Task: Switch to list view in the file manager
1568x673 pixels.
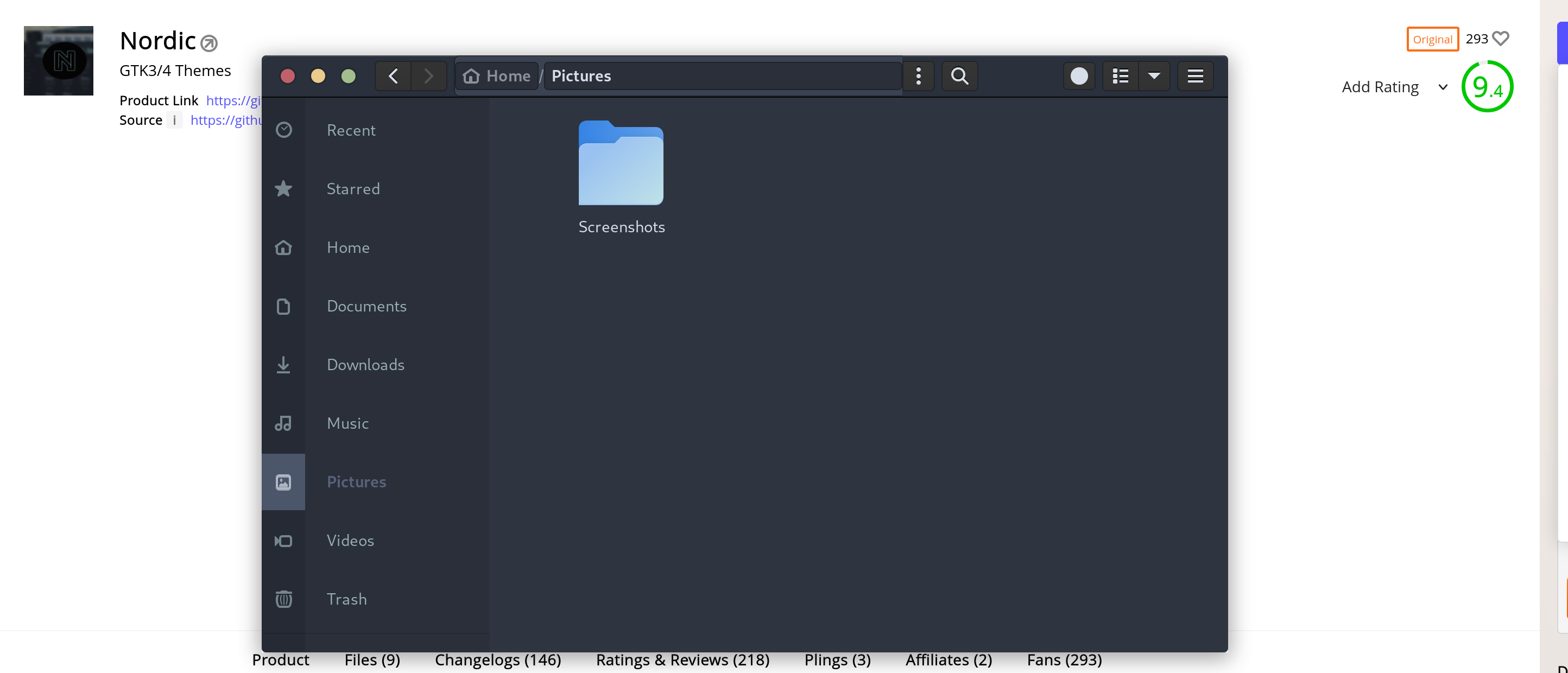Action: [1120, 75]
